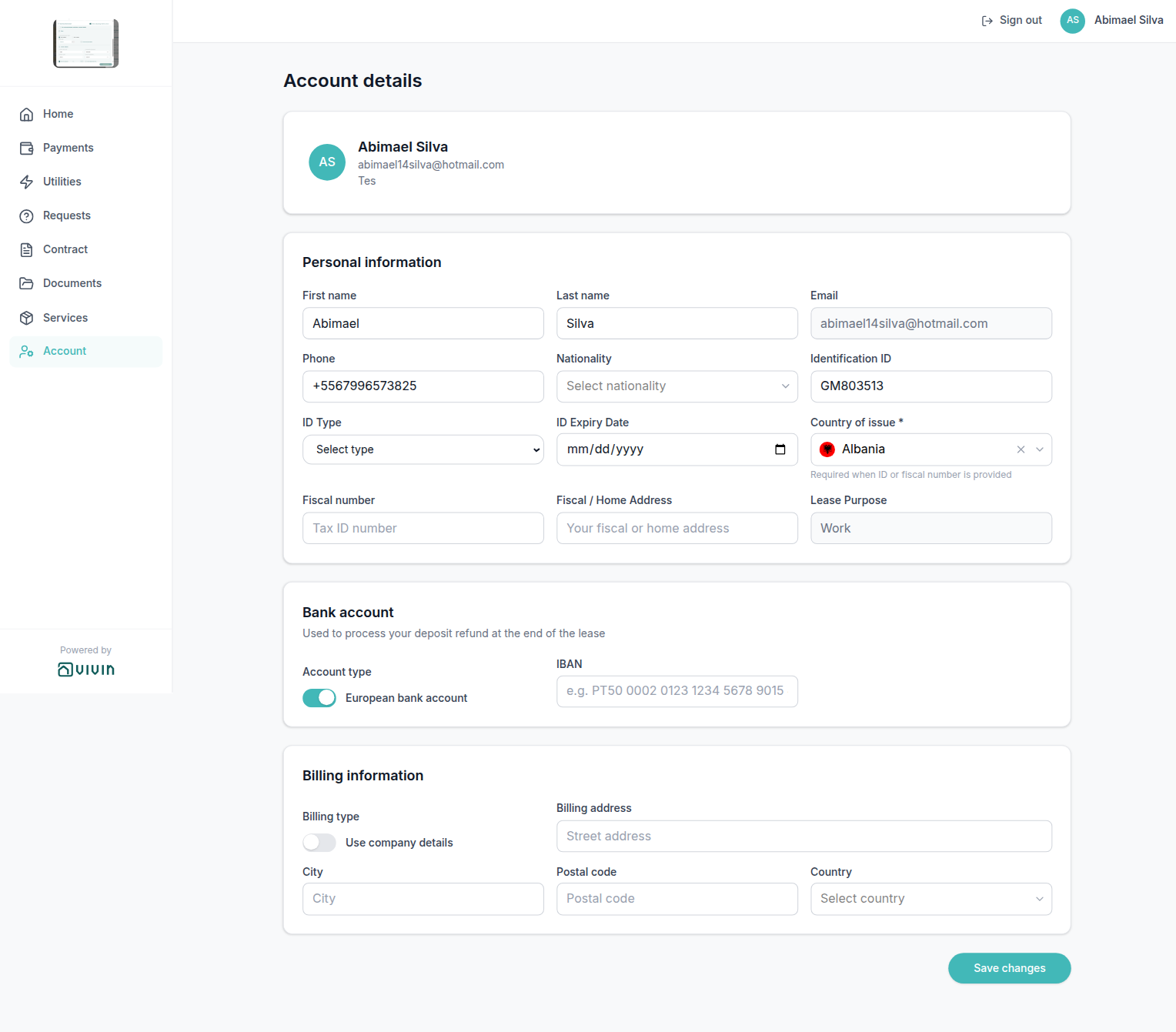Go to Home in sidebar menu
The height and width of the screenshot is (1032, 1176).
(86, 114)
